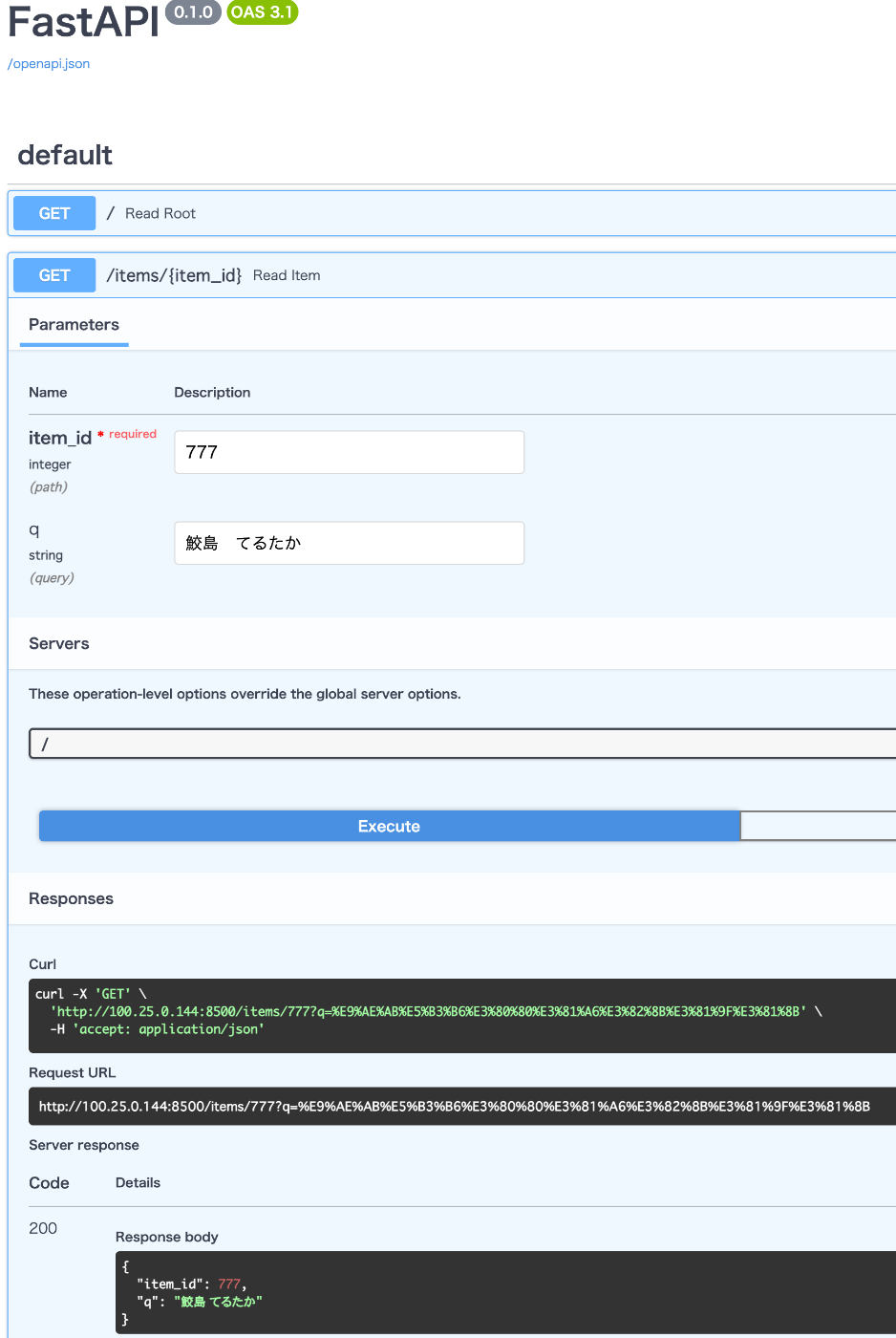The image size is (896, 1338).
Task: Click the Execute button
Action: (x=389, y=827)
